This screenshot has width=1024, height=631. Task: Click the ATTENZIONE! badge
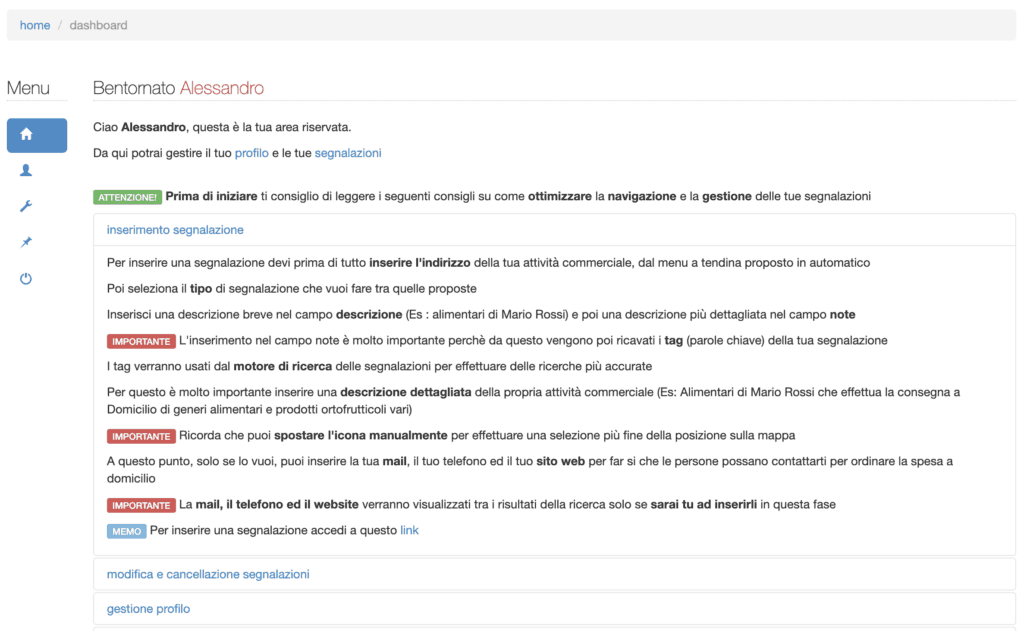pyautogui.click(x=127, y=197)
